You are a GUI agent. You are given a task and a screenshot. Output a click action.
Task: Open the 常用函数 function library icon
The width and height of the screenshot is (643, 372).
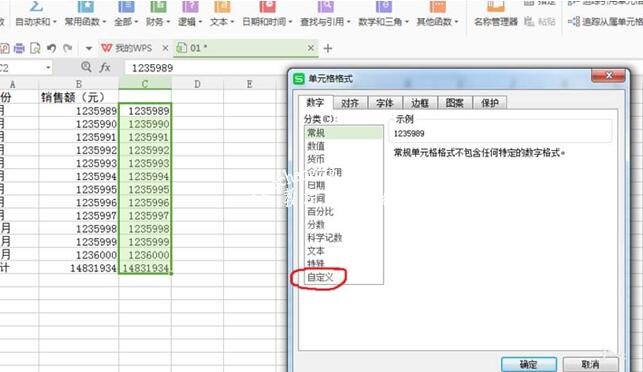coord(85,6)
